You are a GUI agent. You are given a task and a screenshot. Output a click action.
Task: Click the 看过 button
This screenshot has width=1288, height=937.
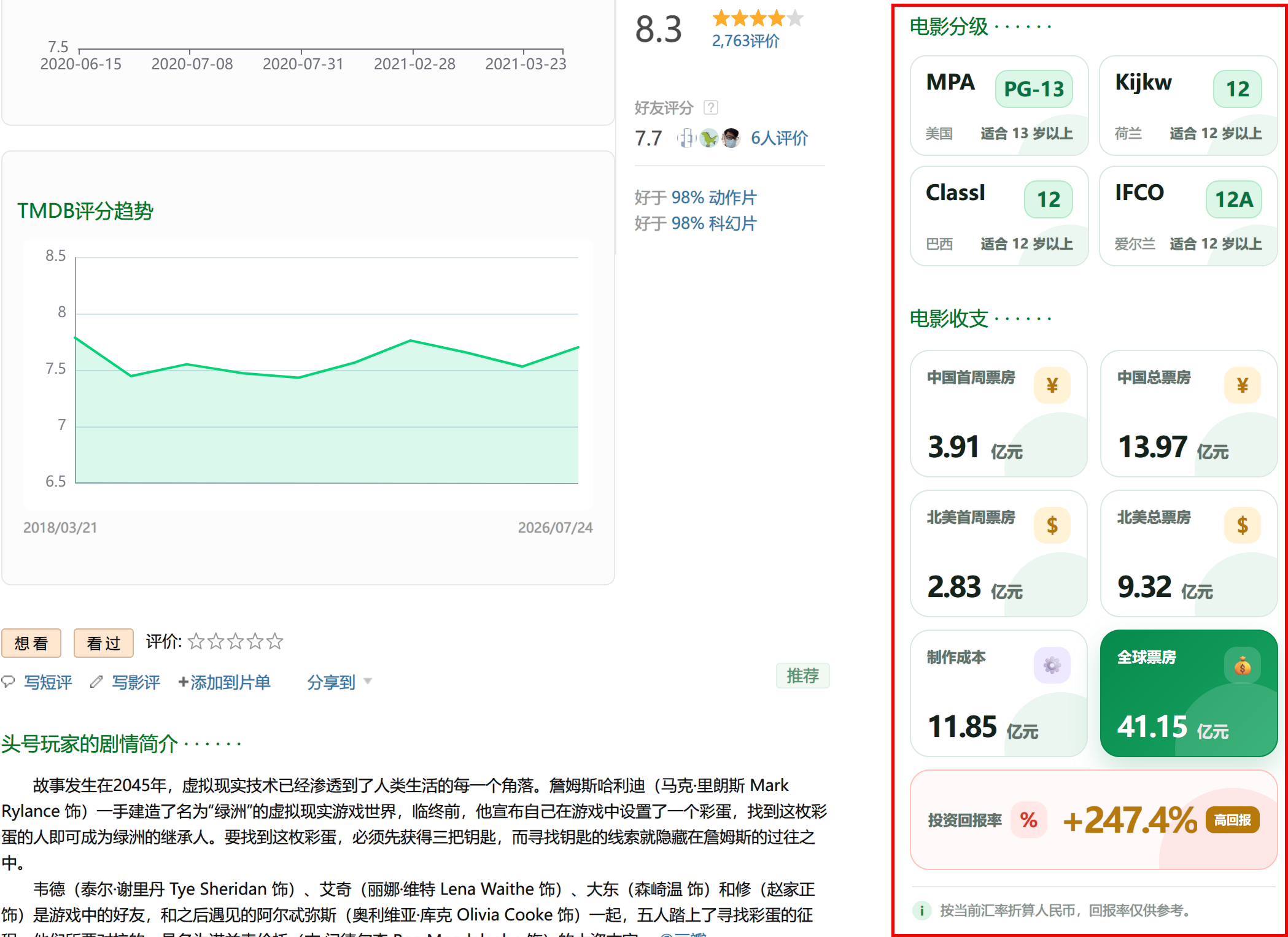103,643
